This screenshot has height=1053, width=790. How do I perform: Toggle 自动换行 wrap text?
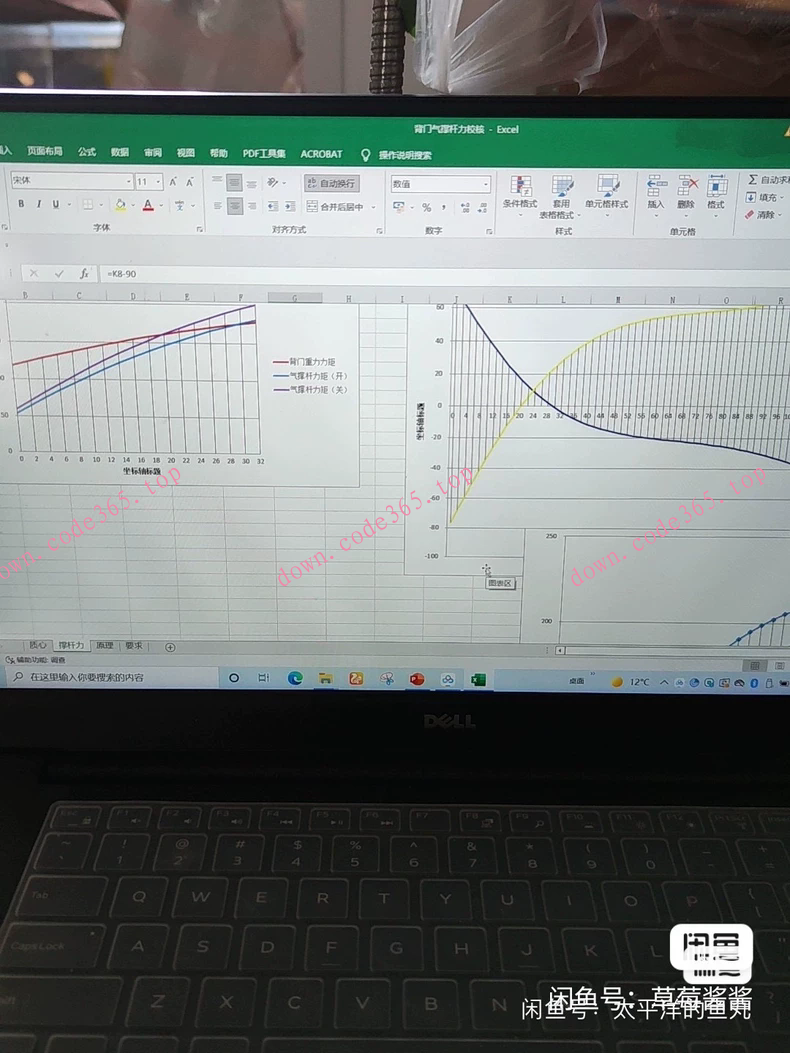331,183
